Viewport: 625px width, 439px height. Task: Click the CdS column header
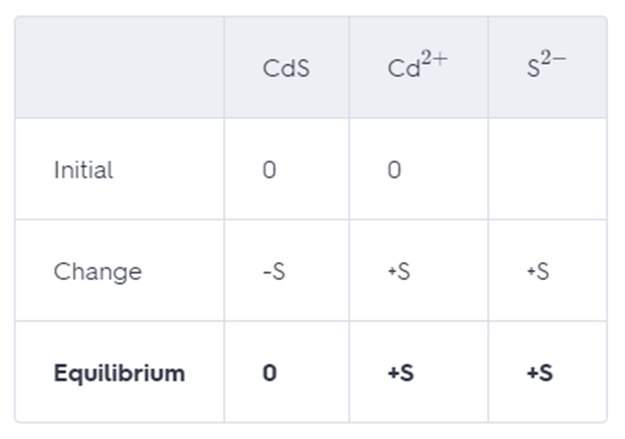tap(285, 71)
